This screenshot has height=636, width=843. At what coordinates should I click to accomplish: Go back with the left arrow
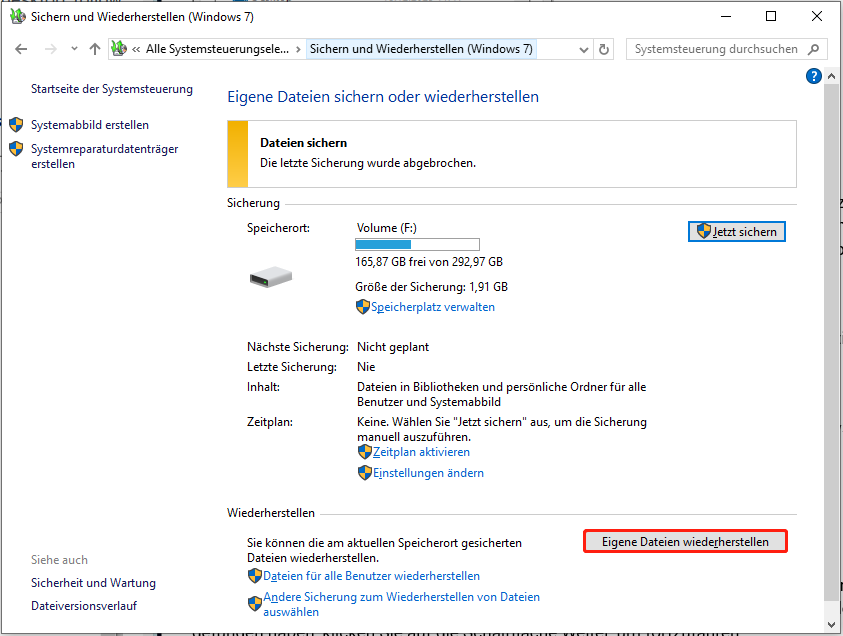(21, 49)
